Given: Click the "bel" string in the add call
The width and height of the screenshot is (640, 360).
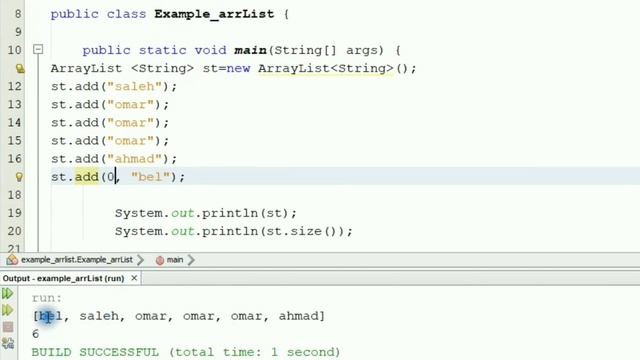Looking at the screenshot, I should point(151,177).
